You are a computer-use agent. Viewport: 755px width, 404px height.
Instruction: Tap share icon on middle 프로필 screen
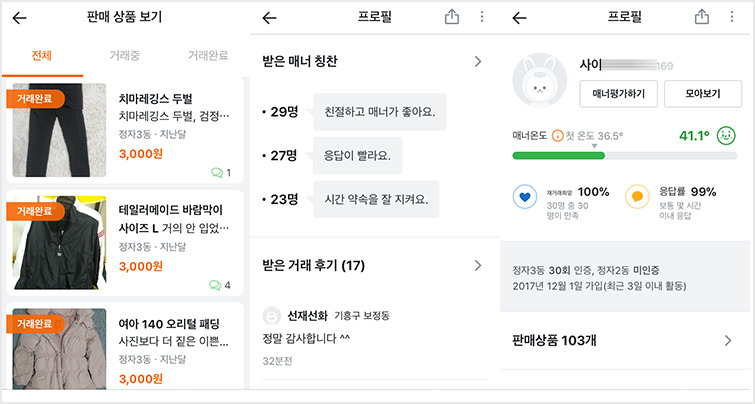click(452, 17)
